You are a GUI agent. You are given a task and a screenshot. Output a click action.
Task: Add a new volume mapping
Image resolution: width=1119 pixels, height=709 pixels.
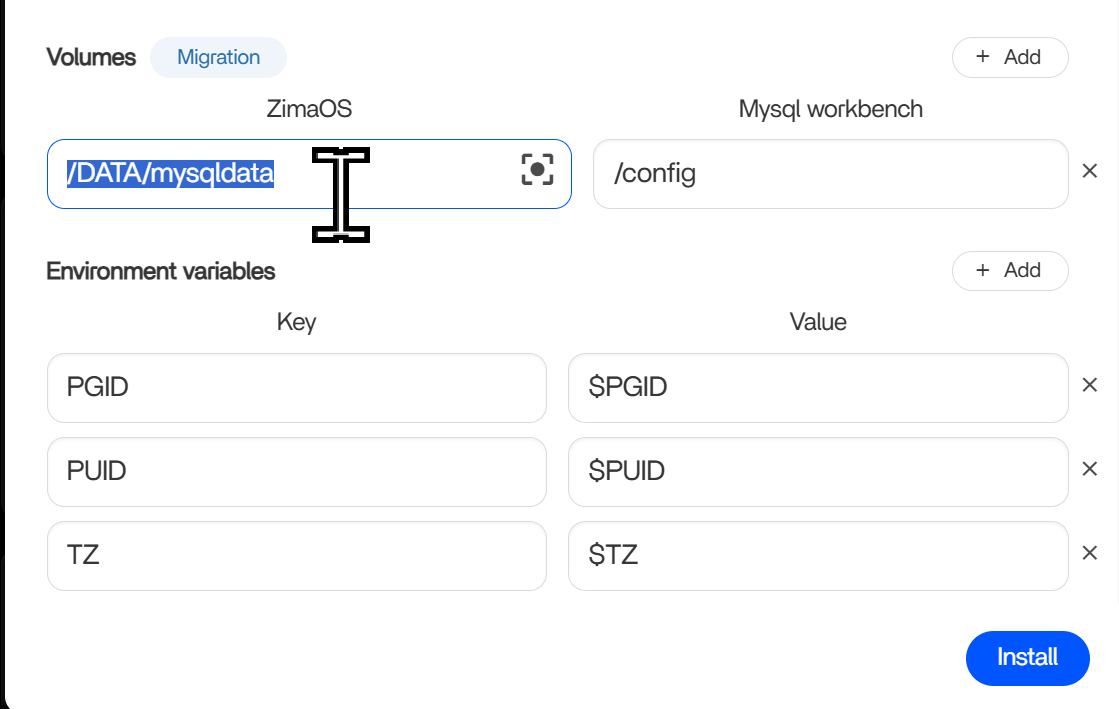point(1009,57)
